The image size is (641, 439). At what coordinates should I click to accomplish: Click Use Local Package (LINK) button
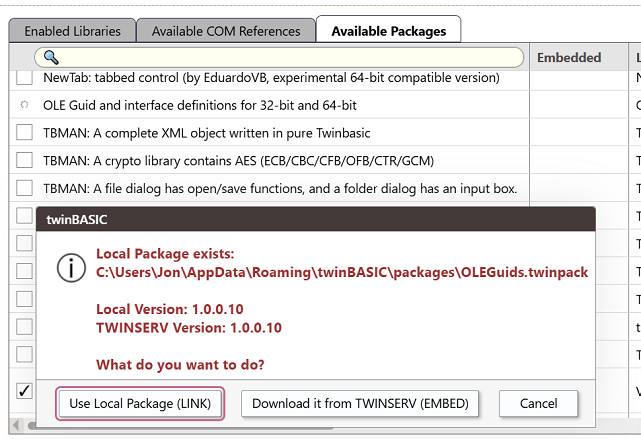pyautogui.click(x=140, y=403)
